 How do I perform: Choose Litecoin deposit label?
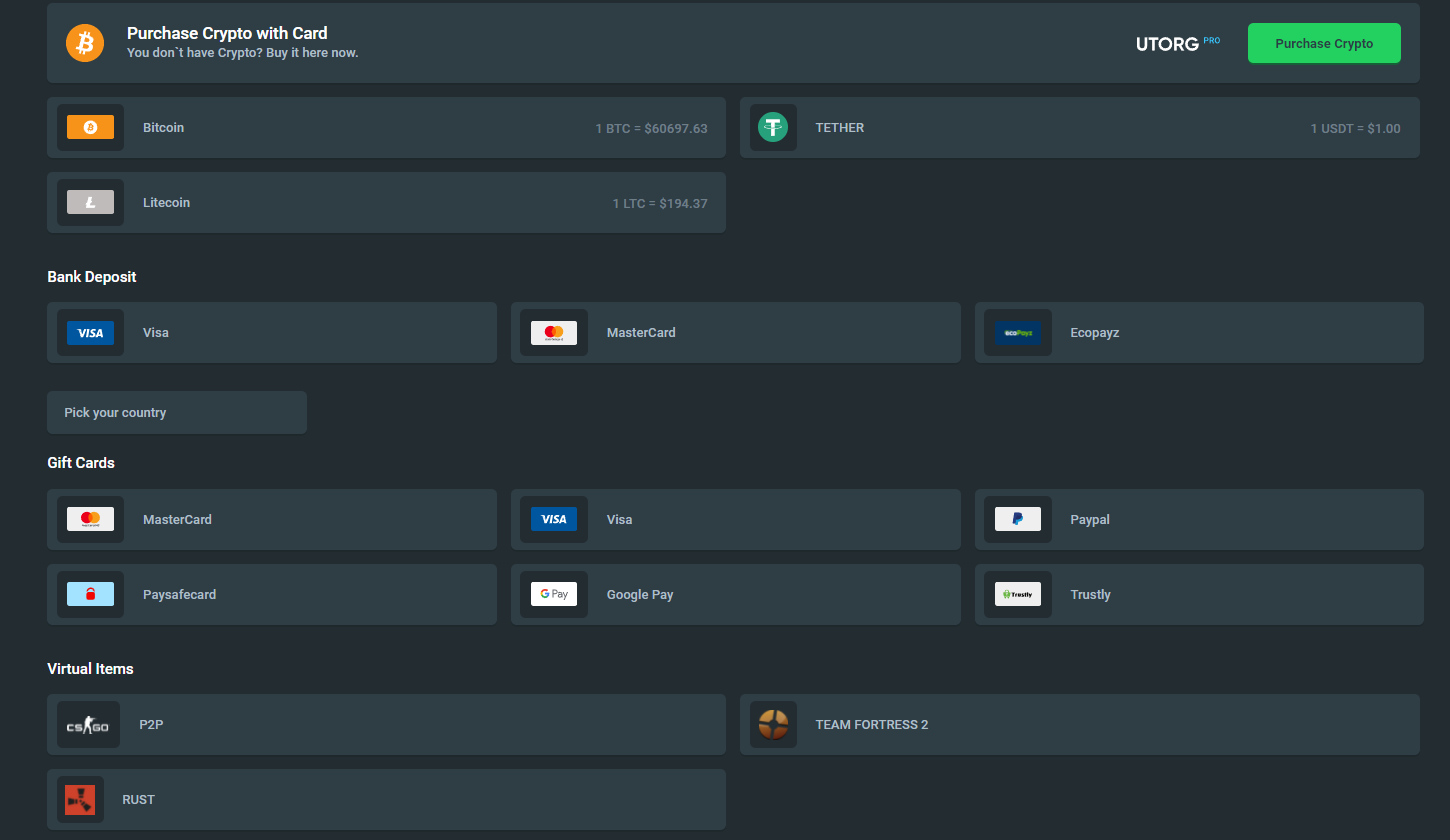(x=166, y=202)
